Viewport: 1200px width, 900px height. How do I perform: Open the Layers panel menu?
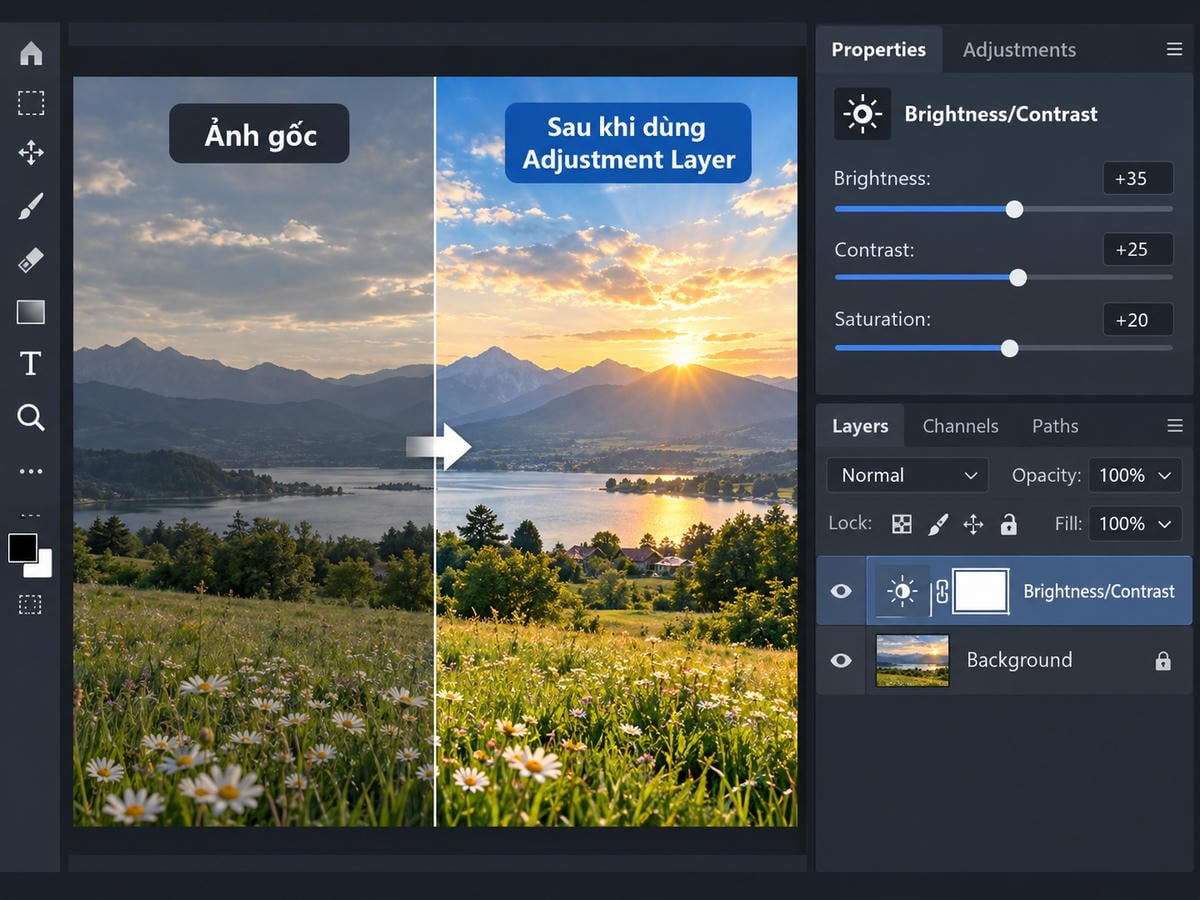click(x=1174, y=426)
